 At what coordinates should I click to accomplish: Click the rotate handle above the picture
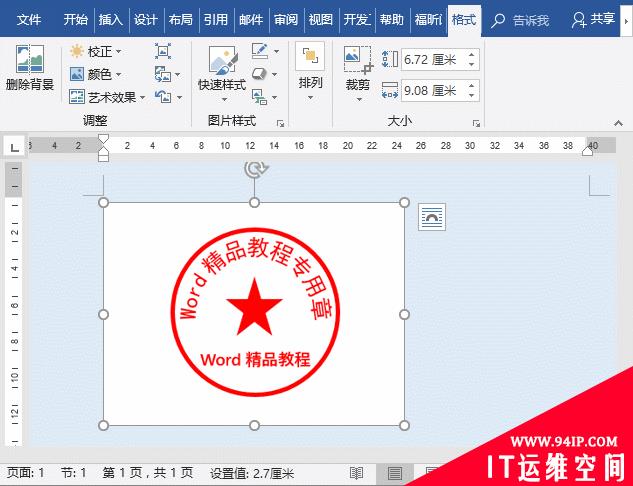pyautogui.click(x=256, y=169)
